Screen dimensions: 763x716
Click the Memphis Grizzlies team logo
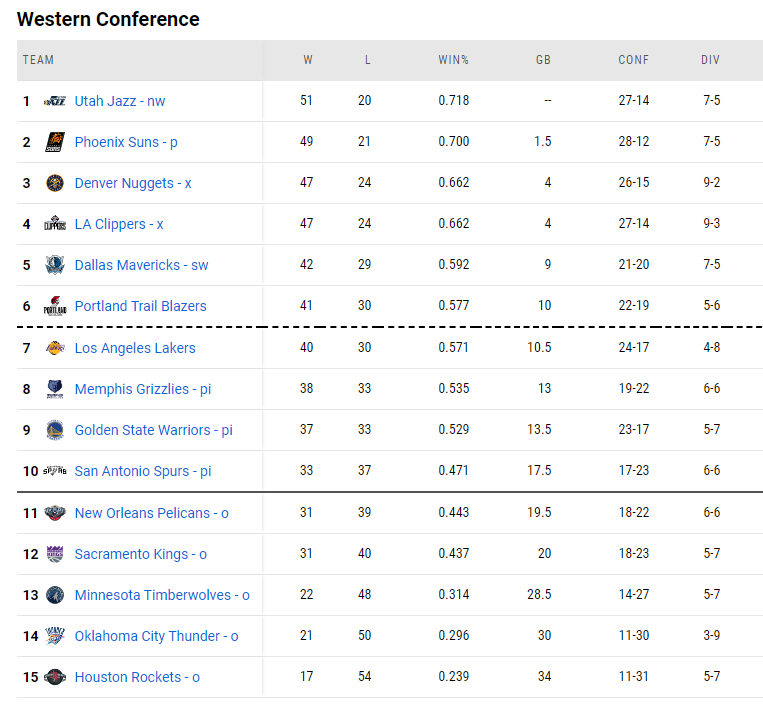(x=55, y=389)
